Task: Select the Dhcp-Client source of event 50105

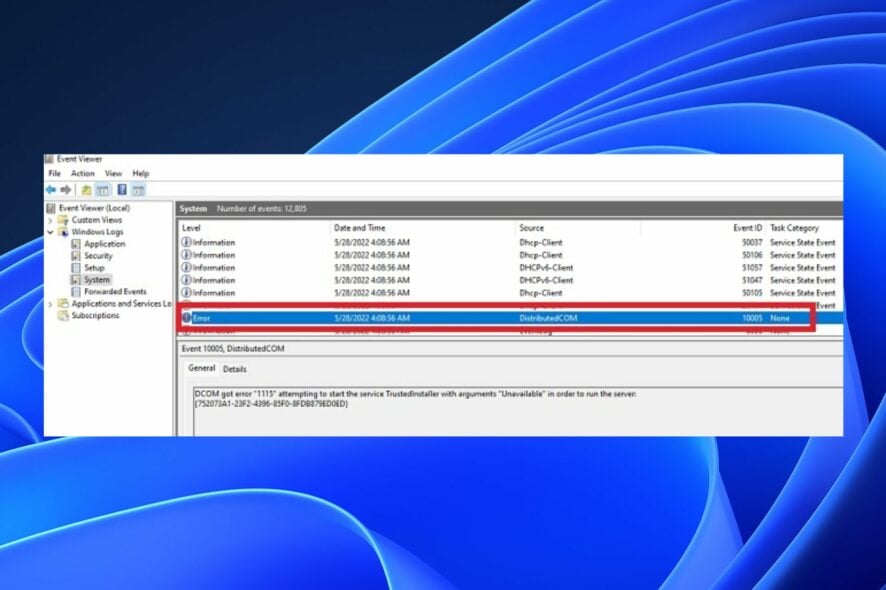Action: (x=541, y=293)
